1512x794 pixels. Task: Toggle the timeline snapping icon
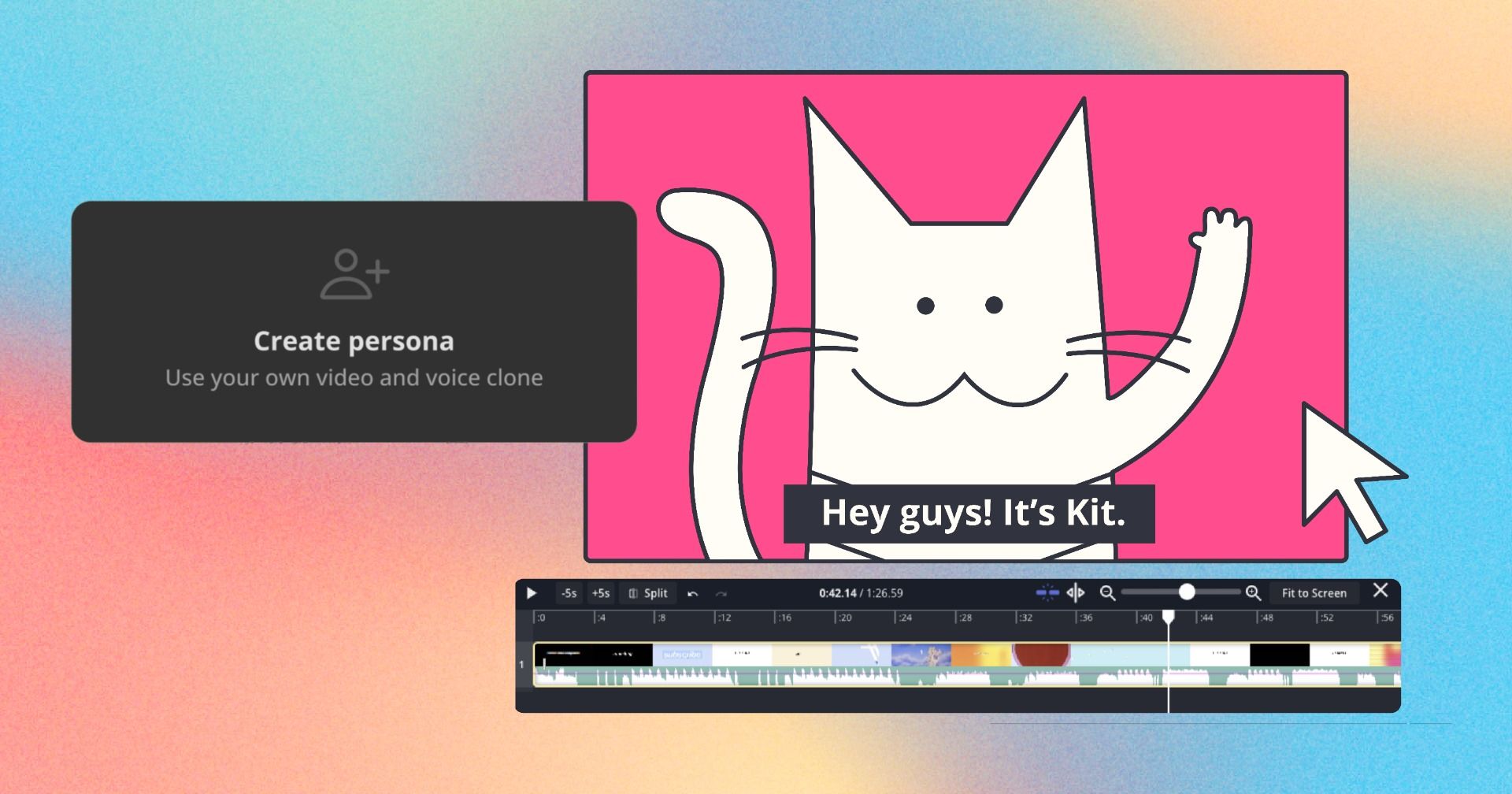pyautogui.click(x=1047, y=592)
